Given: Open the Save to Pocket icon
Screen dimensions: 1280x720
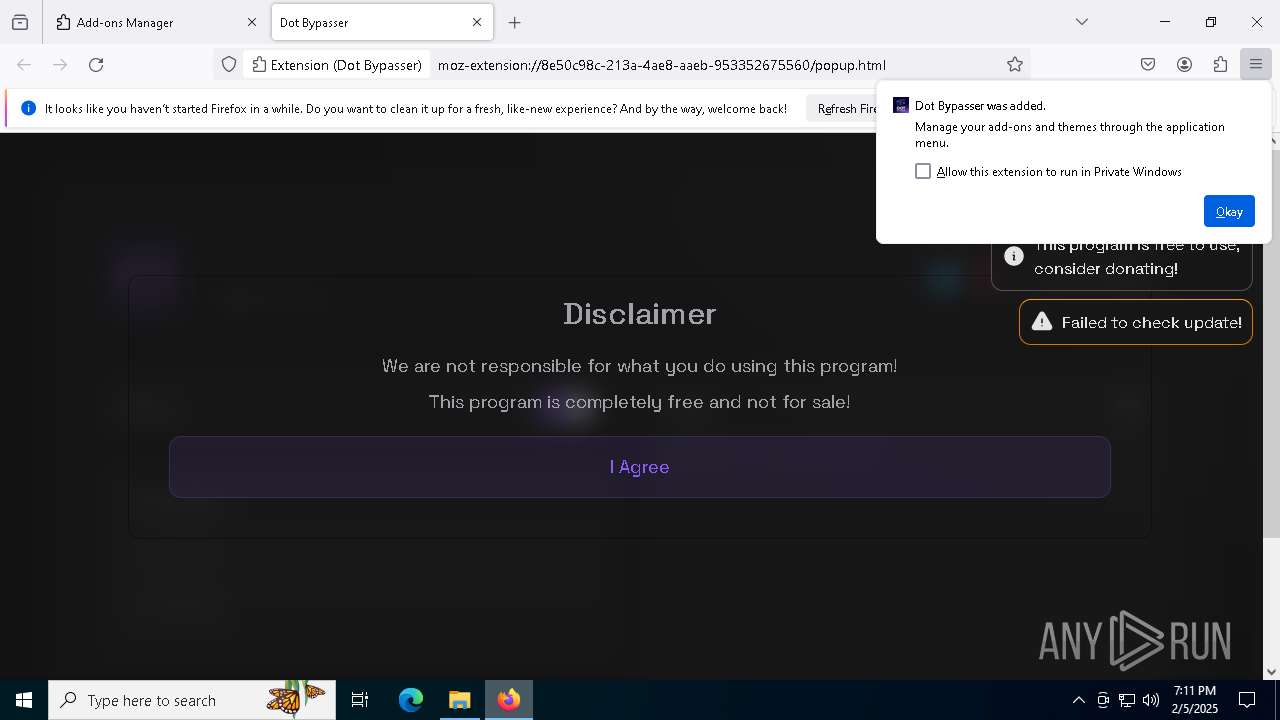Looking at the screenshot, I should tap(1148, 65).
